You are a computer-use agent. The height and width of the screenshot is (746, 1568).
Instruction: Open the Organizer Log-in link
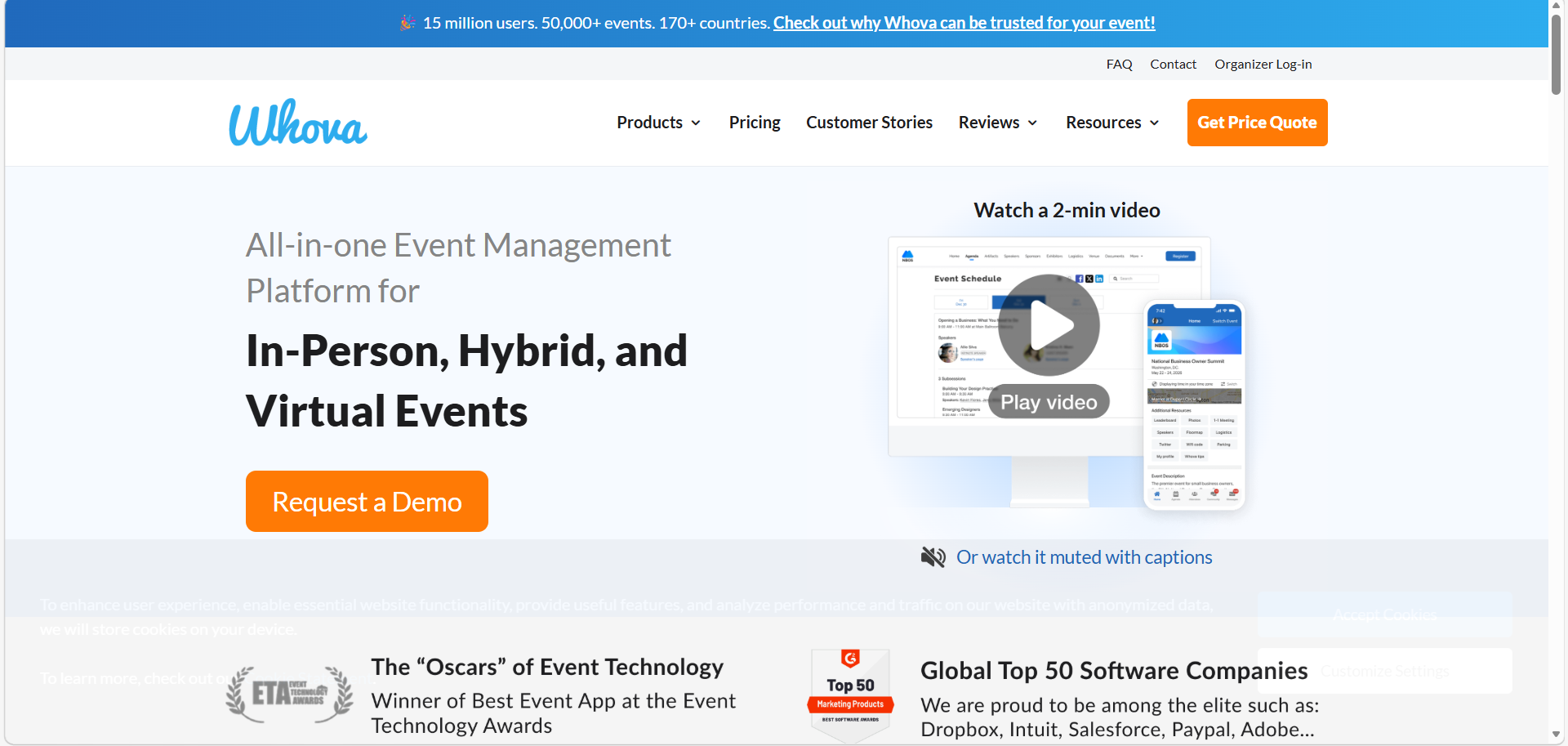coord(1263,65)
